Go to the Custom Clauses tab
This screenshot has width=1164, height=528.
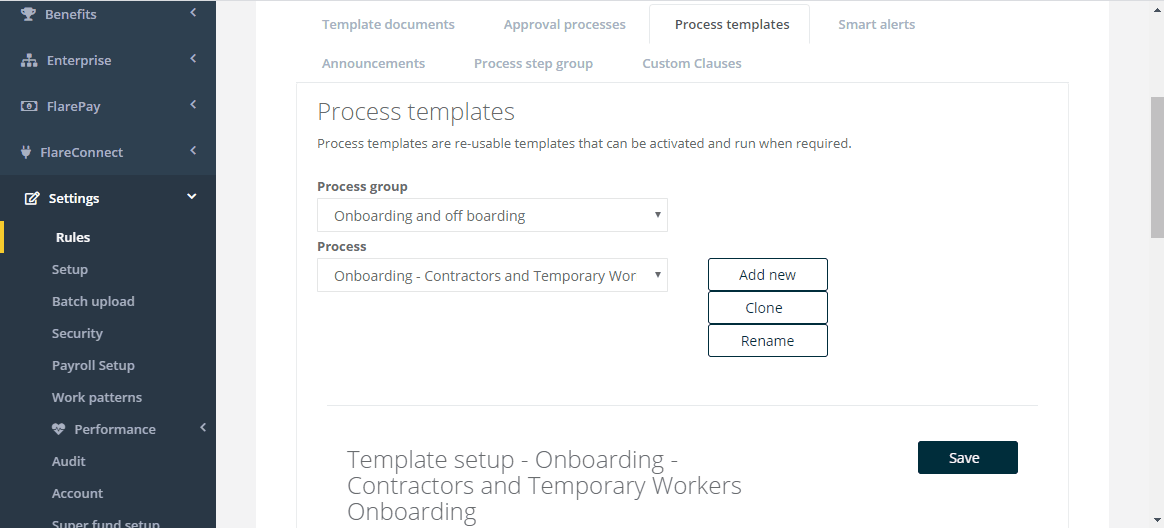tap(692, 63)
